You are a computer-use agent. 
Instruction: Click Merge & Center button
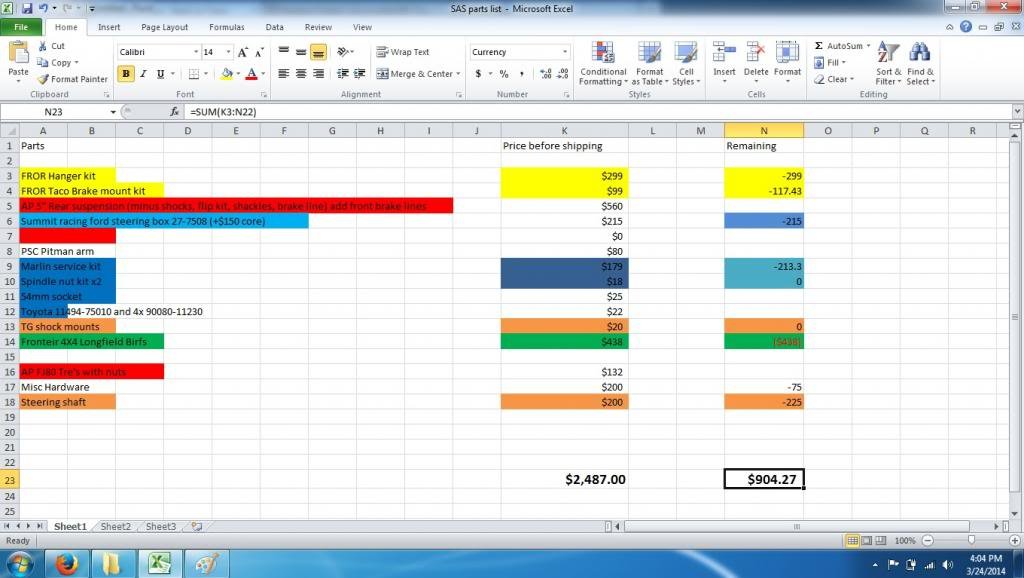414,74
